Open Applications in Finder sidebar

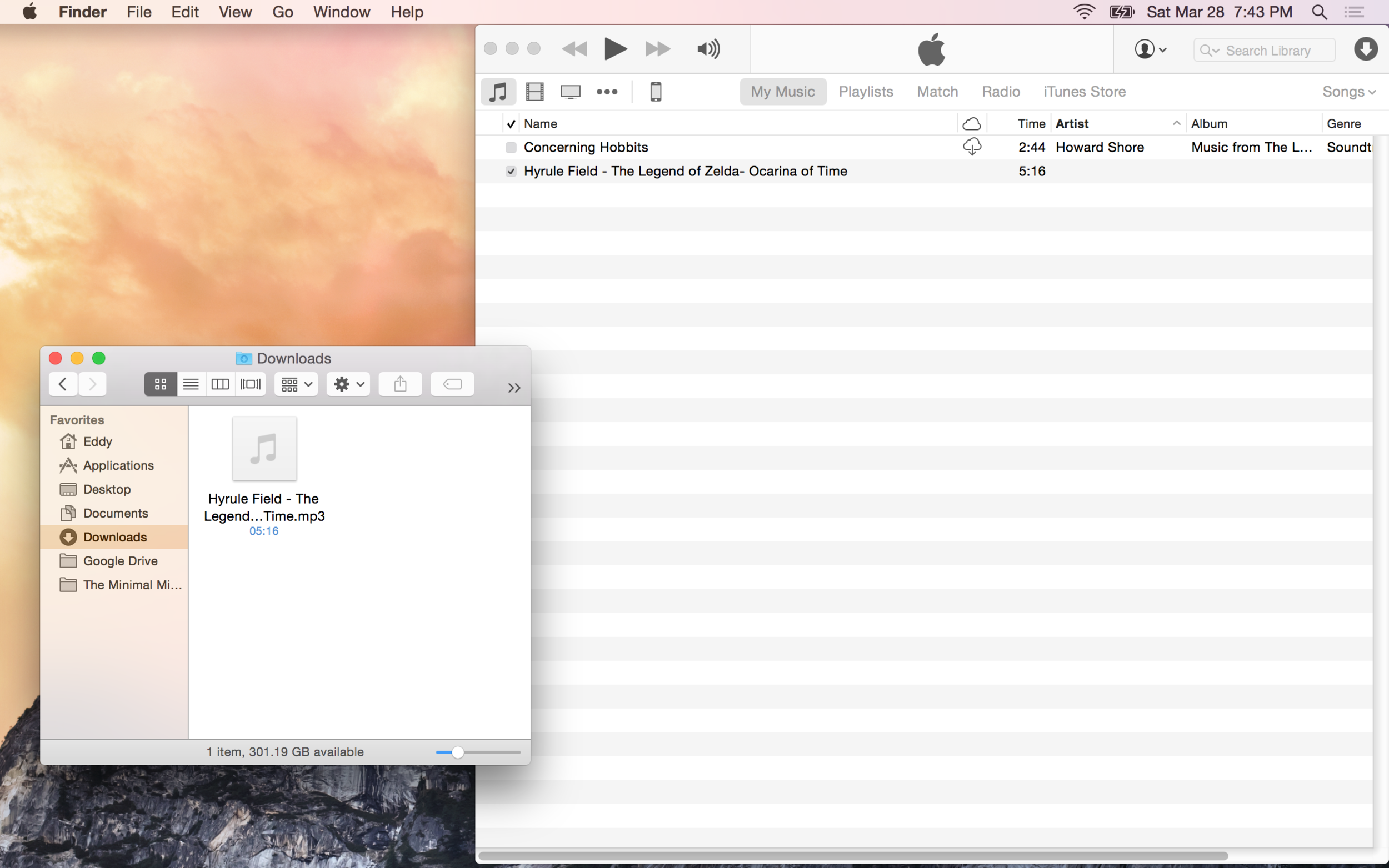pyautogui.click(x=114, y=465)
